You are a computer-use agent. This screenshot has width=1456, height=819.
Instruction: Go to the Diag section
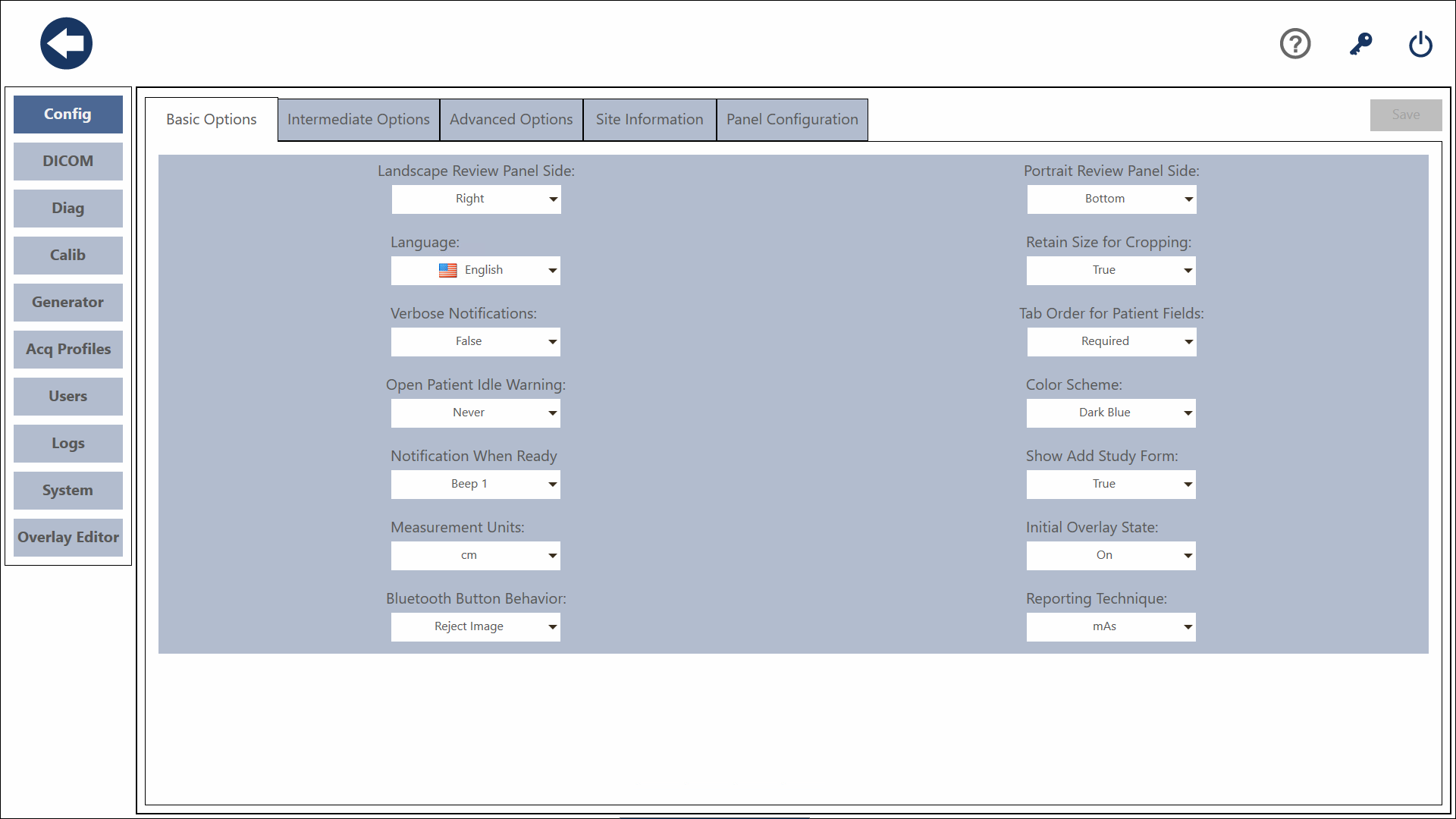tap(68, 209)
